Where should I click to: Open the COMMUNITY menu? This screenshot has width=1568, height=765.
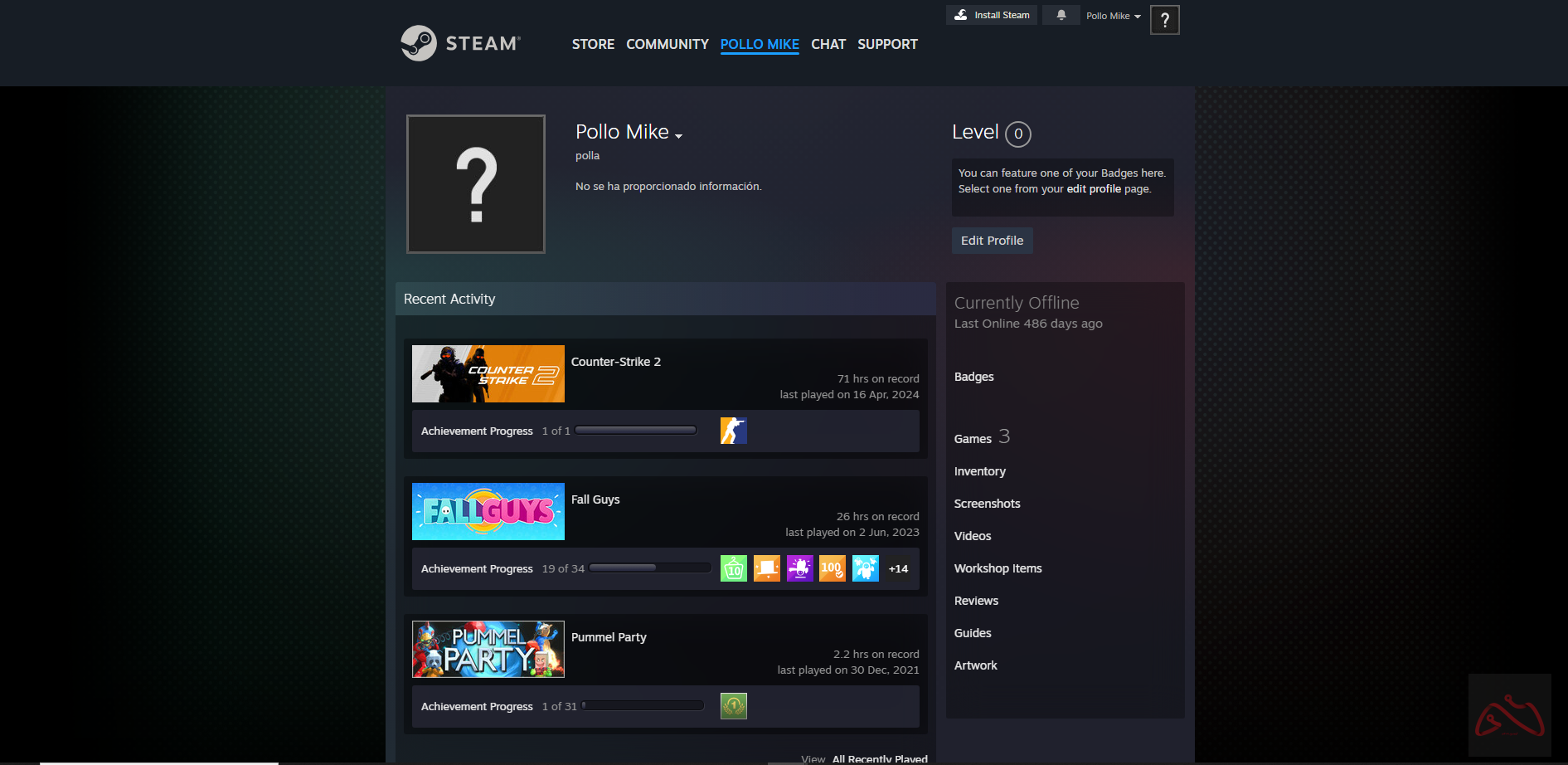click(667, 44)
